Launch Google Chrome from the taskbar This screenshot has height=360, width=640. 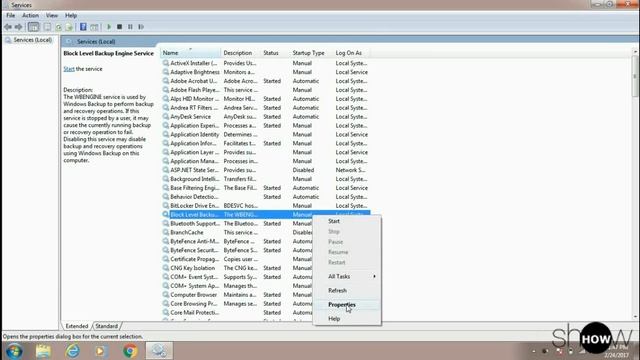130,351
